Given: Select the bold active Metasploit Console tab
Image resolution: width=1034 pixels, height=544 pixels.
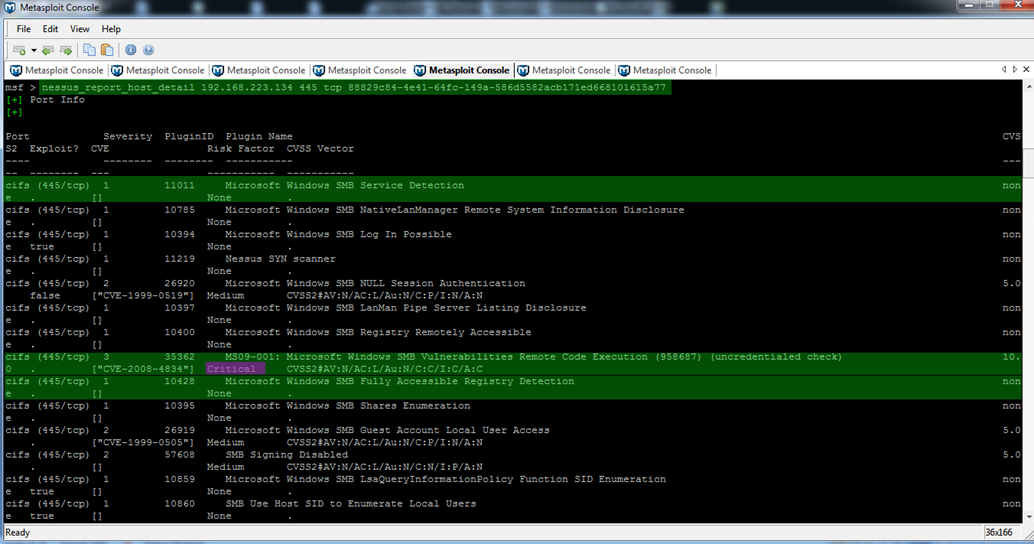Looking at the screenshot, I should point(462,71).
